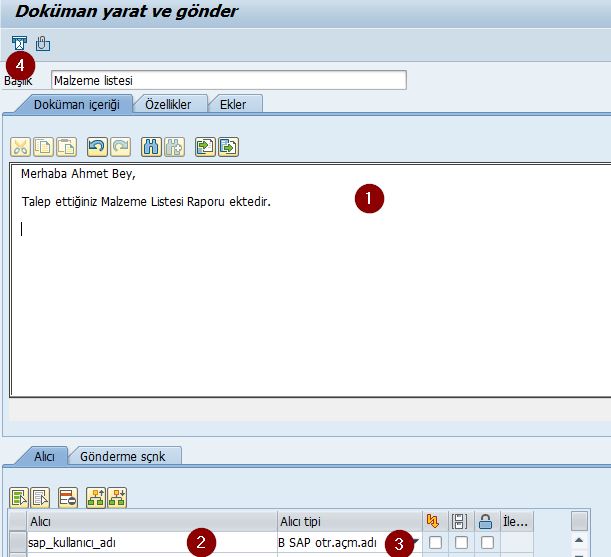Click the Başlık field with Malzeme listesi

[x=229, y=80]
